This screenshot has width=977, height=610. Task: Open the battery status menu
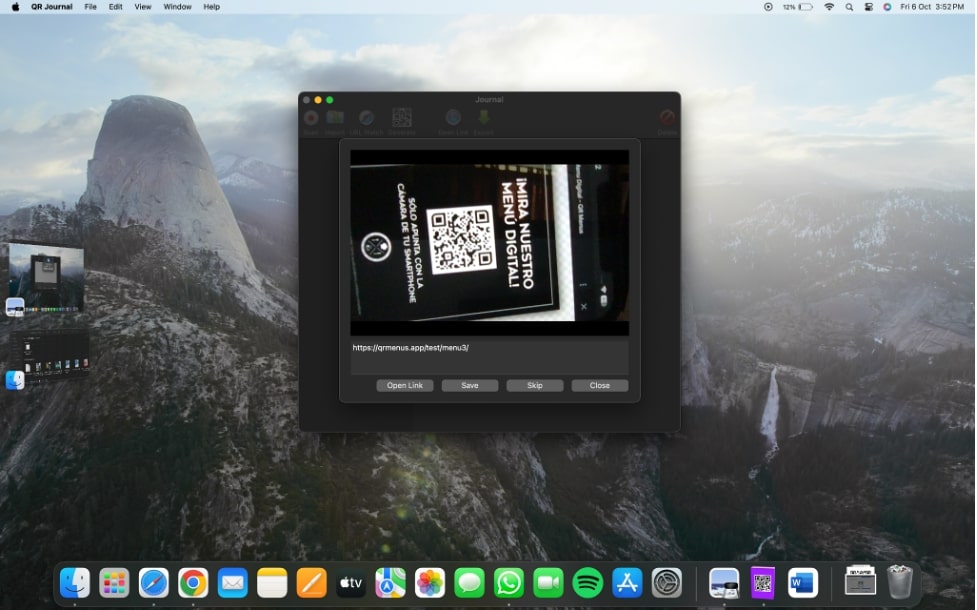tap(805, 7)
